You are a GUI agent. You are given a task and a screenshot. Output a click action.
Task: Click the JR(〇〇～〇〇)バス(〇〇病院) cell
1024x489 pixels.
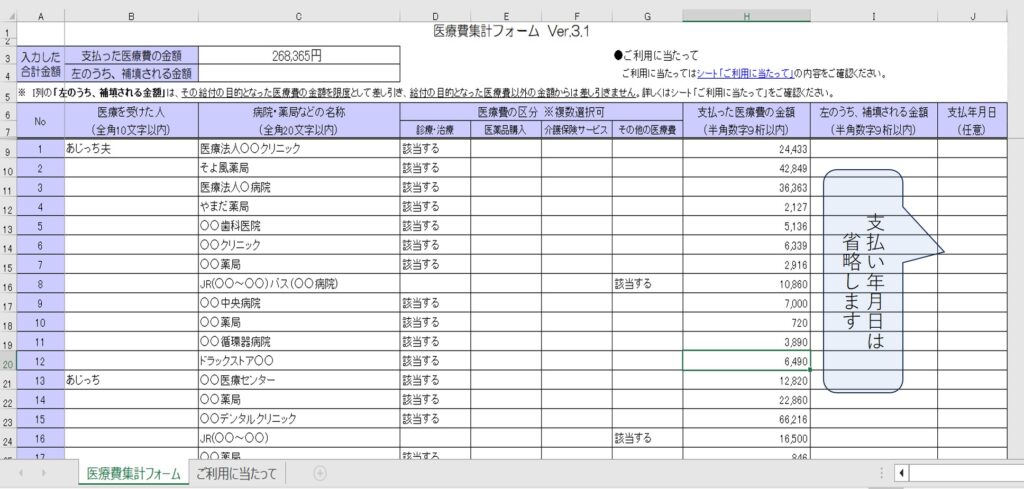(299, 284)
